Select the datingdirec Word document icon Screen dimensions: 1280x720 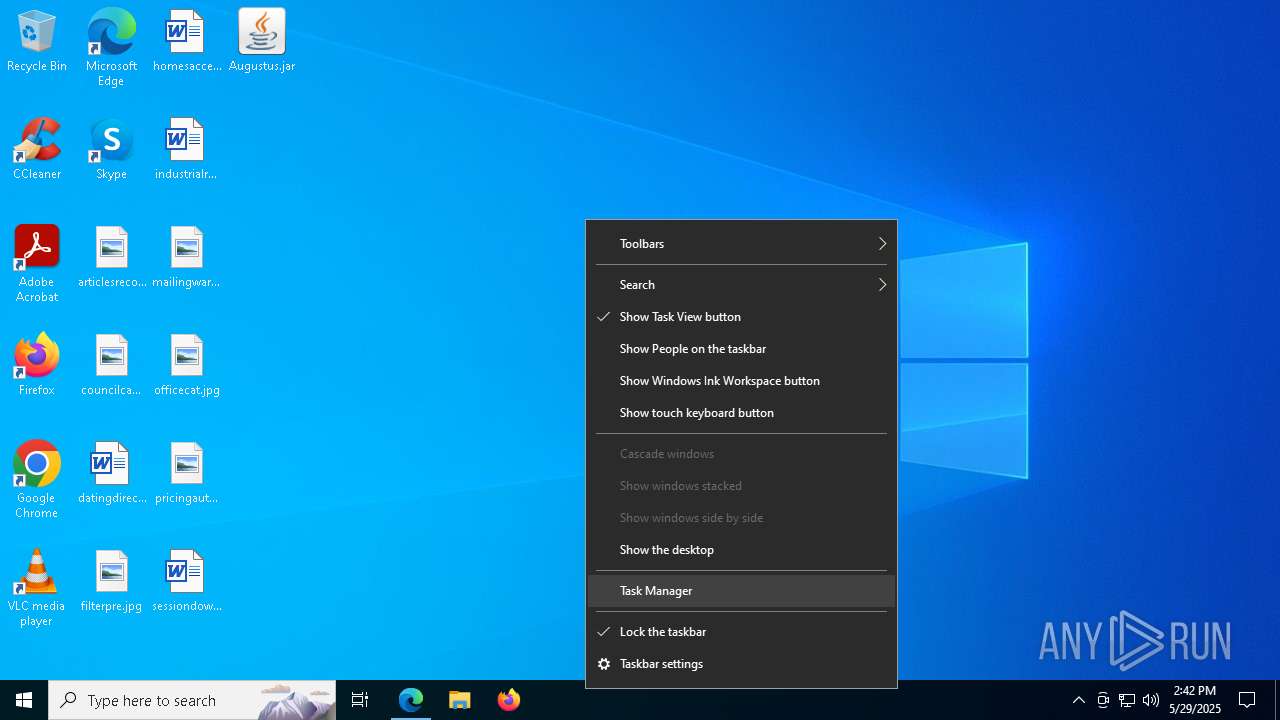click(112, 473)
